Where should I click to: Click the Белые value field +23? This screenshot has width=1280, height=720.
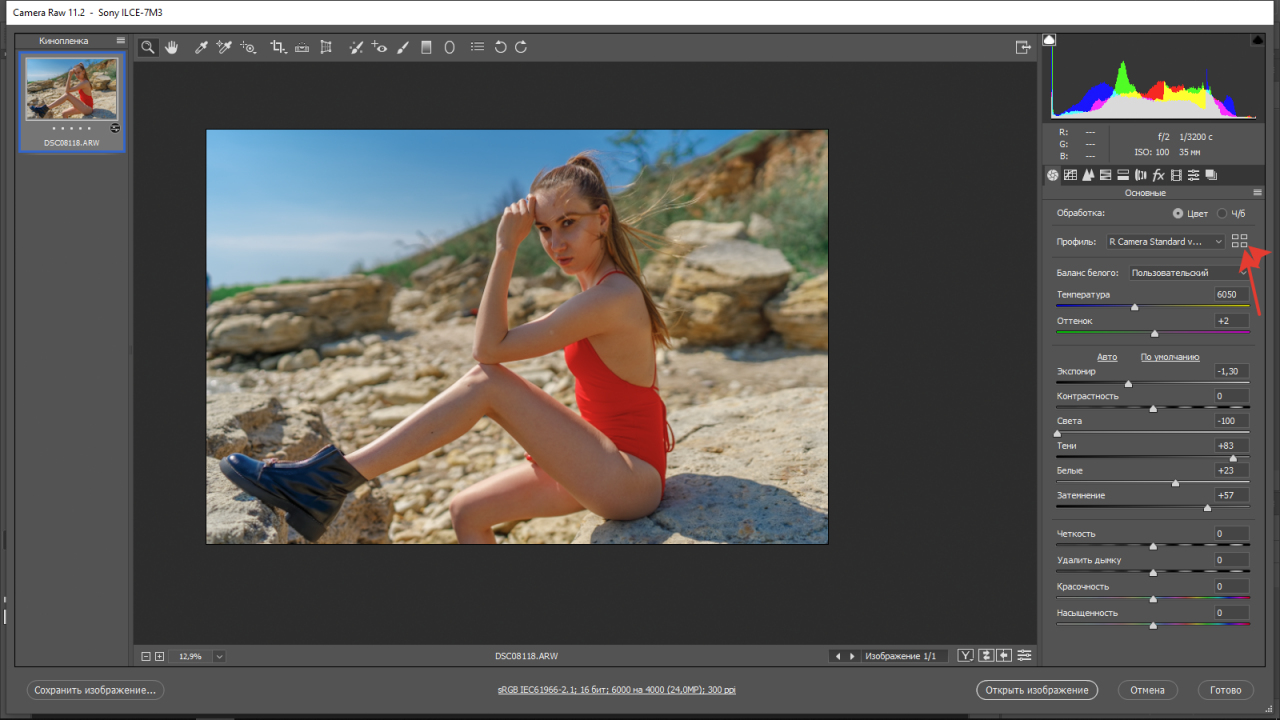[x=1231, y=470]
